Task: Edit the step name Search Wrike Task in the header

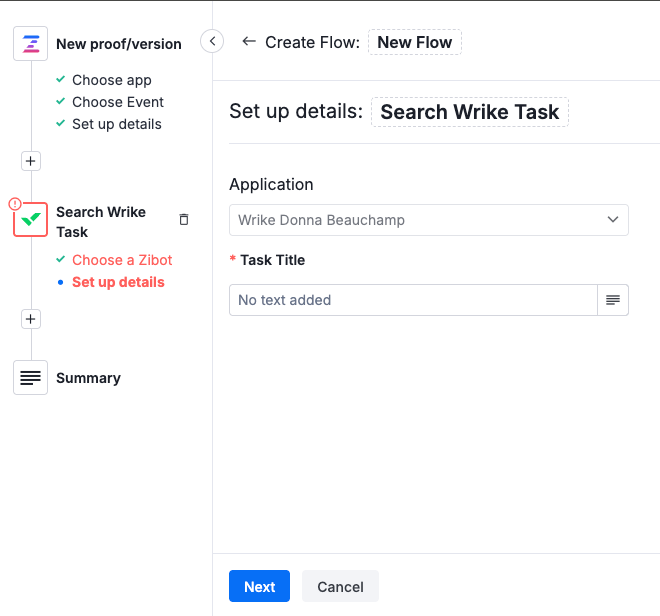Action: pos(470,112)
